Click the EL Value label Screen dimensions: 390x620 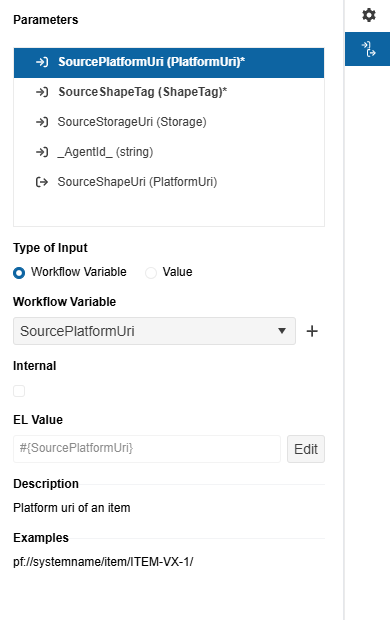pyautogui.click(x=38, y=420)
